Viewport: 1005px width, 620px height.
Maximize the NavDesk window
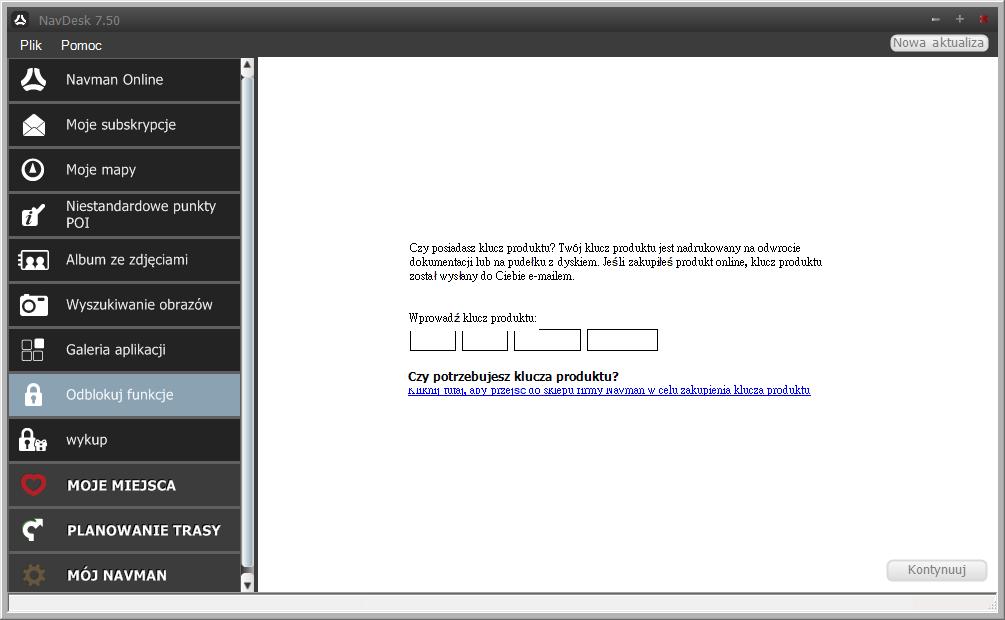coord(959,19)
